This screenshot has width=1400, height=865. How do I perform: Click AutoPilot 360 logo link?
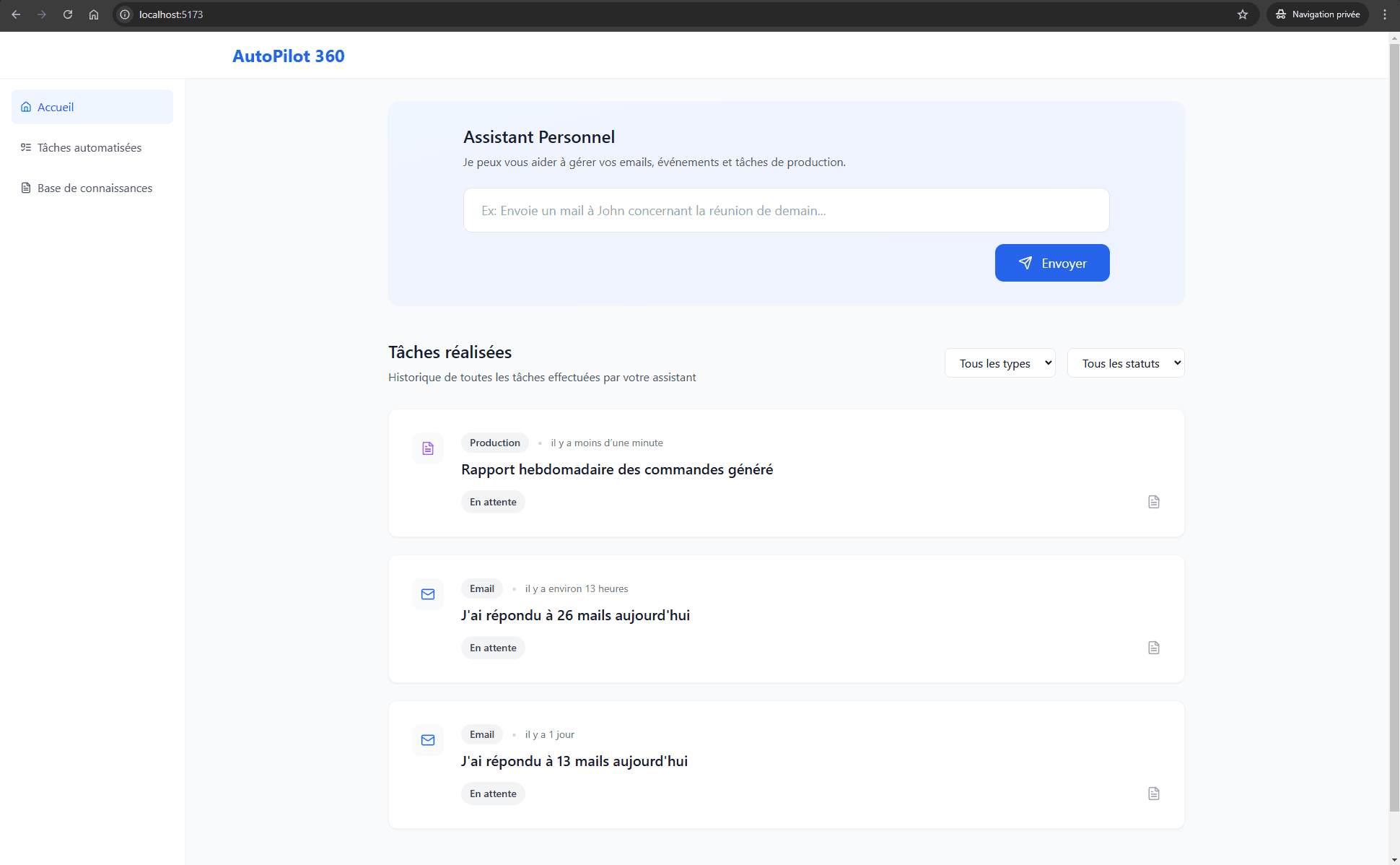(x=288, y=56)
